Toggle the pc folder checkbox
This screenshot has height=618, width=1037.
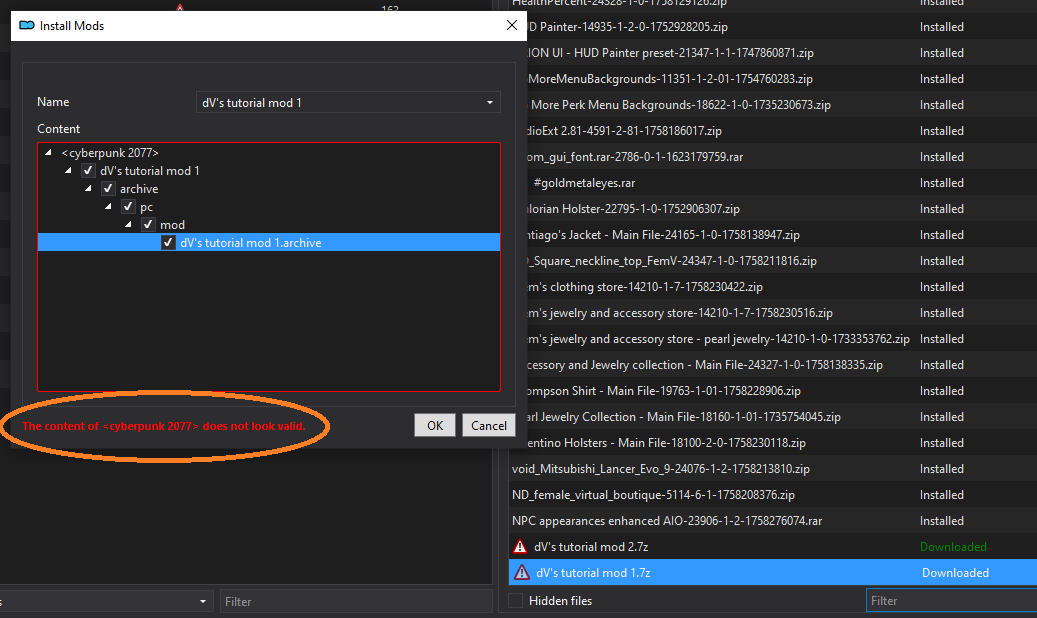[x=128, y=207]
